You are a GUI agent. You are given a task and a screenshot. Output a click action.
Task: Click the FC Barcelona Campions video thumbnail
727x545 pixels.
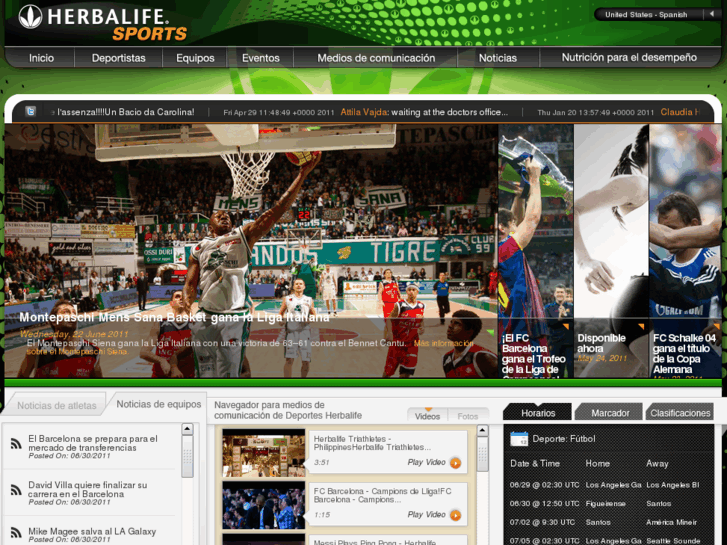(x=264, y=505)
